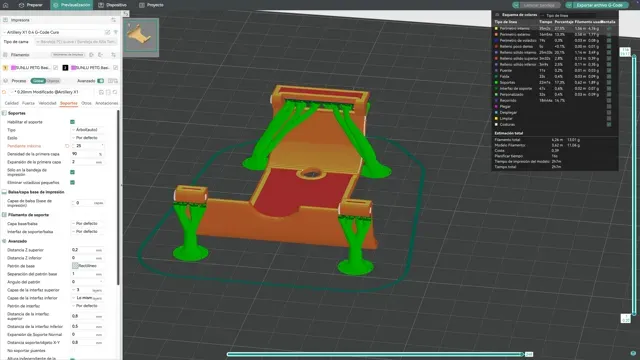Open the Artillery X1 printer preset dropdown
Viewport: 640px width, 360px height.
pyautogui.click(x=53, y=32)
